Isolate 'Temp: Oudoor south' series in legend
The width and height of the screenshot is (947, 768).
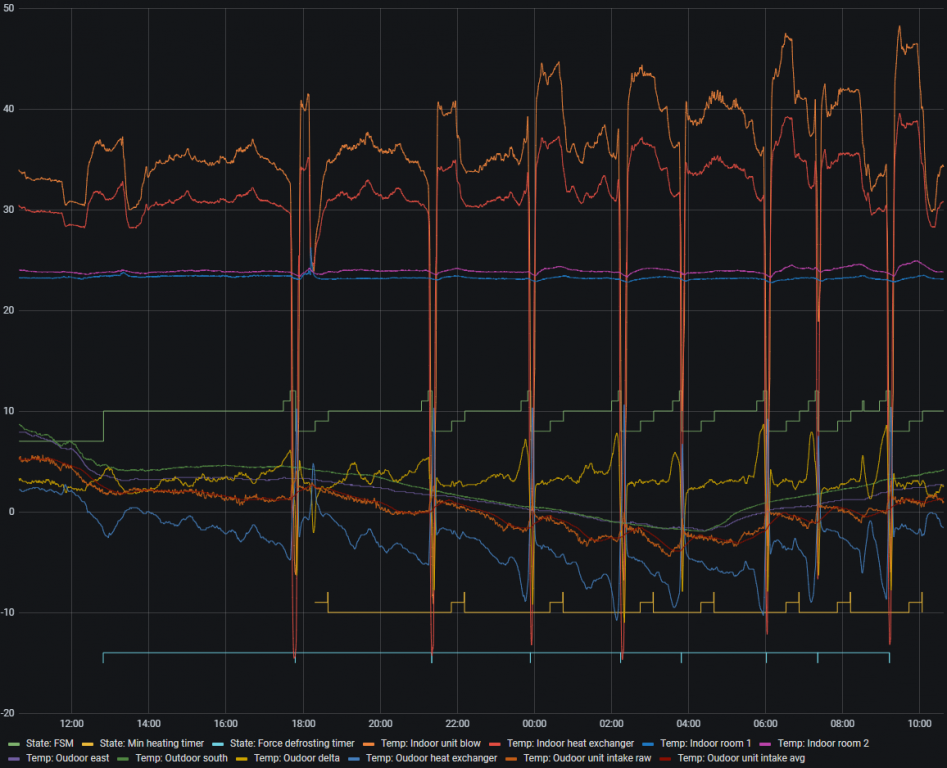point(177,759)
